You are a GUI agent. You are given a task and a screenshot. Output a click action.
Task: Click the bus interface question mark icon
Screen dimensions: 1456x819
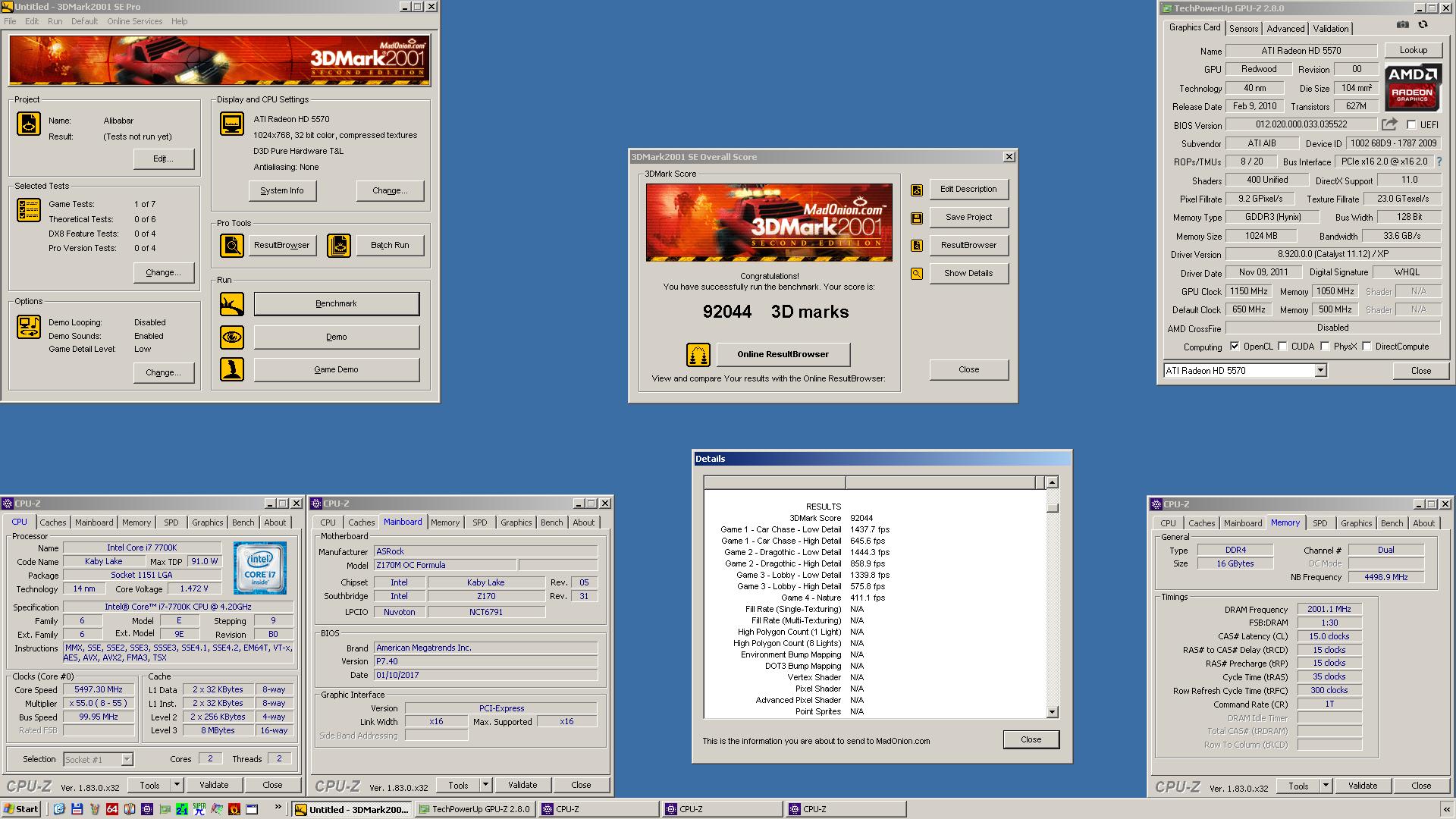(1439, 162)
